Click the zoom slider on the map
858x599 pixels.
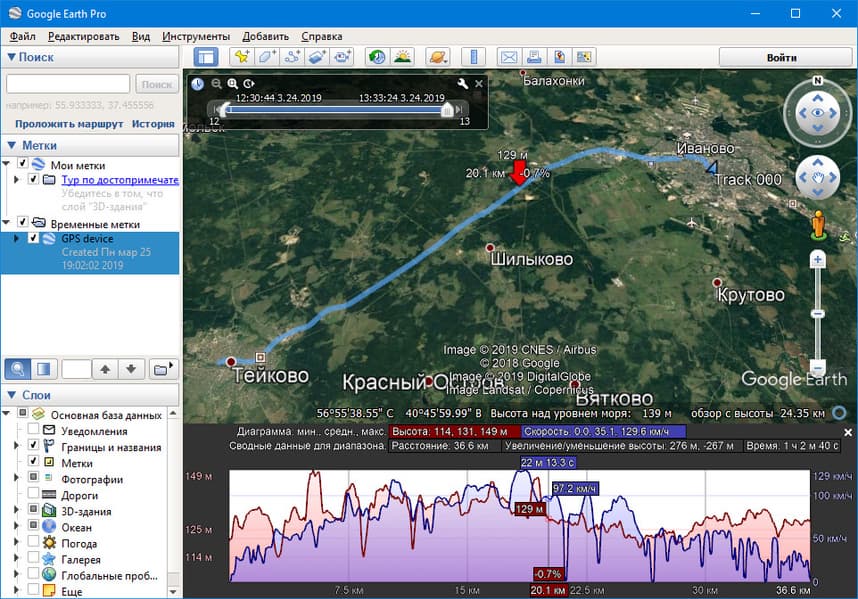coord(818,313)
